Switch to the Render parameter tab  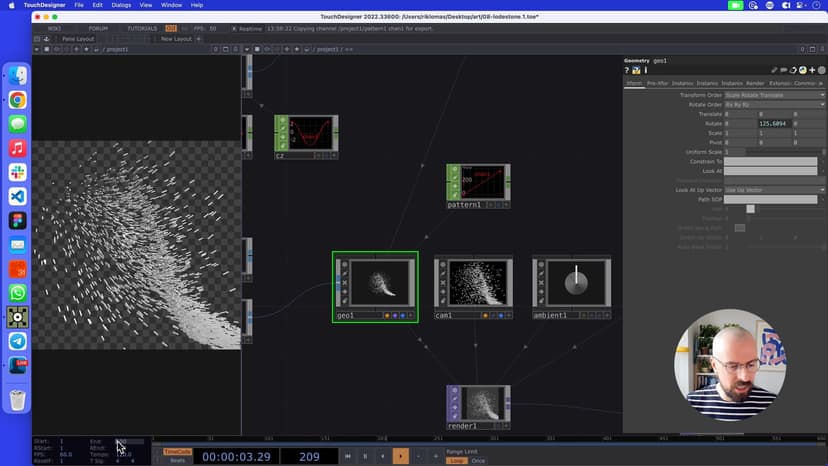point(755,83)
